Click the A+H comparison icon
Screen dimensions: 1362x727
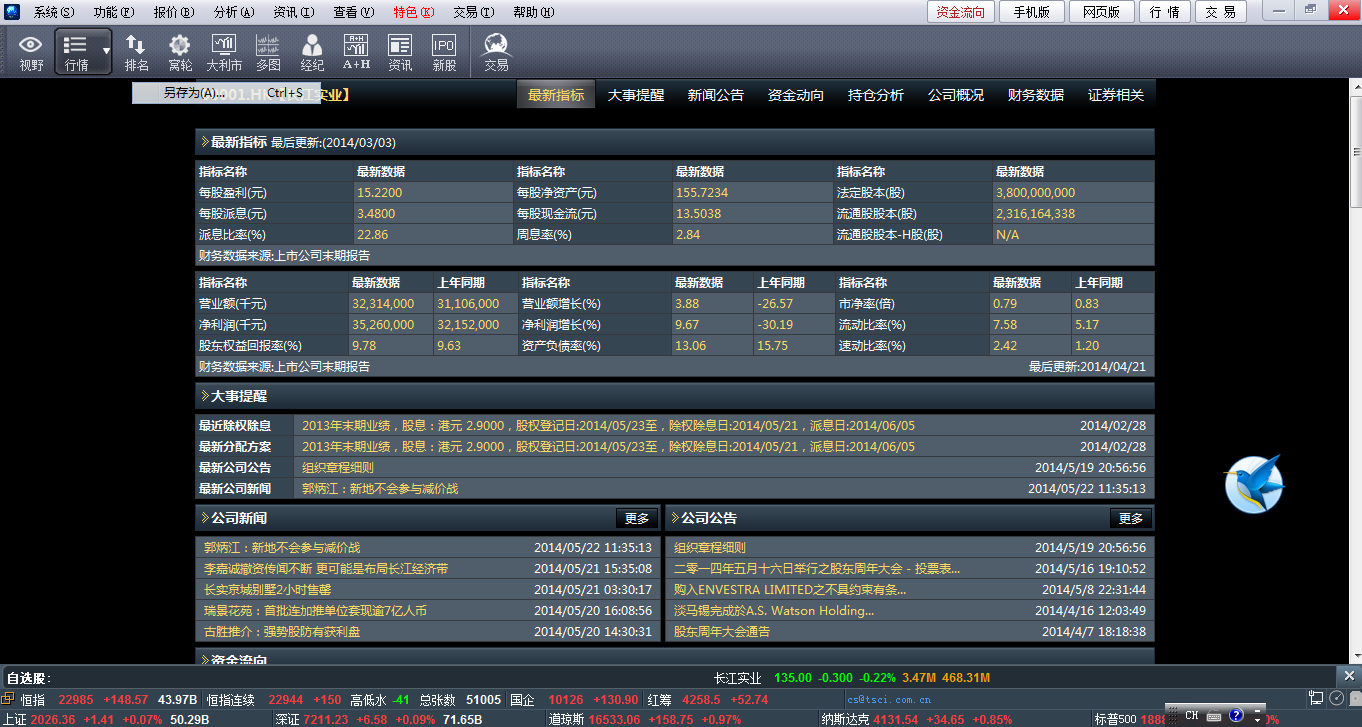click(x=356, y=52)
